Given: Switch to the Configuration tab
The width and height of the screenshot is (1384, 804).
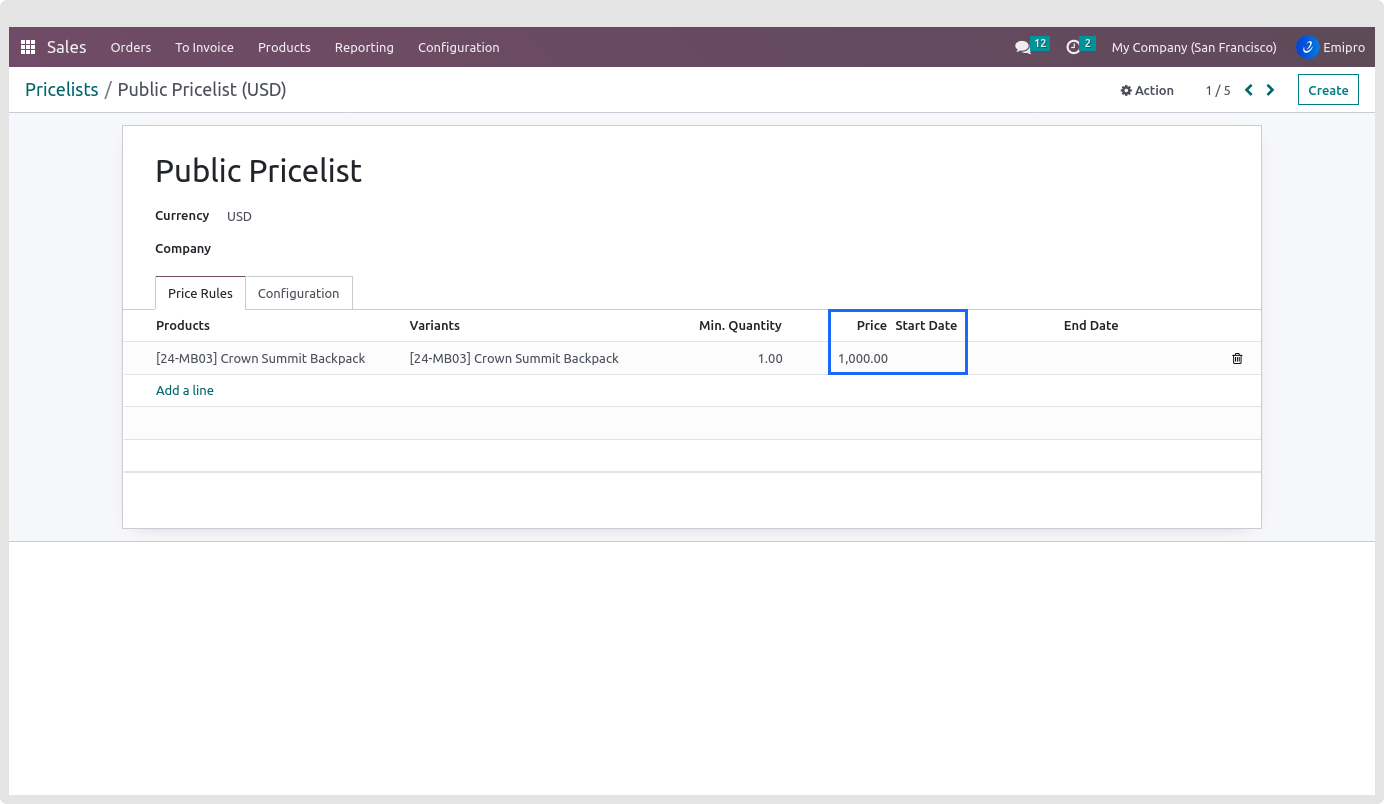Looking at the screenshot, I should click(x=298, y=293).
